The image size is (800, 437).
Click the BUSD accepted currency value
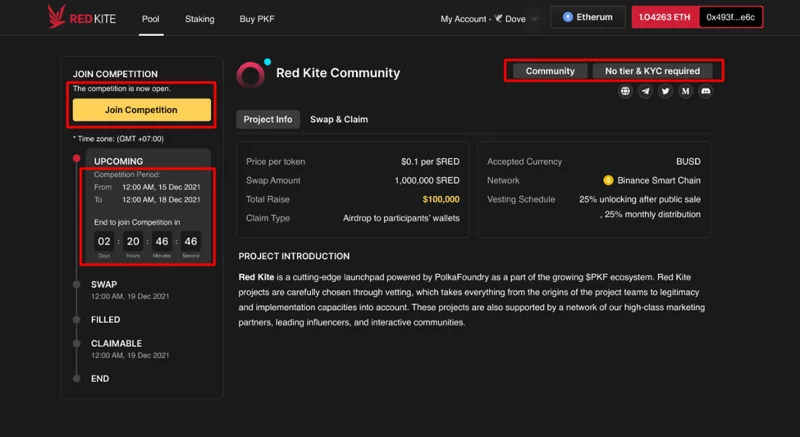(x=688, y=162)
